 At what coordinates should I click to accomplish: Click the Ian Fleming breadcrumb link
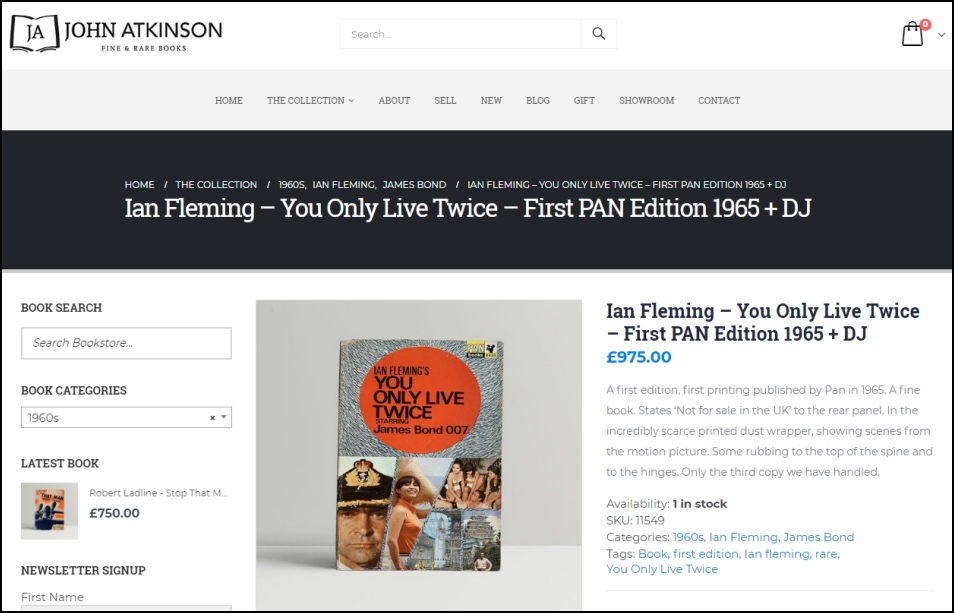coord(344,184)
